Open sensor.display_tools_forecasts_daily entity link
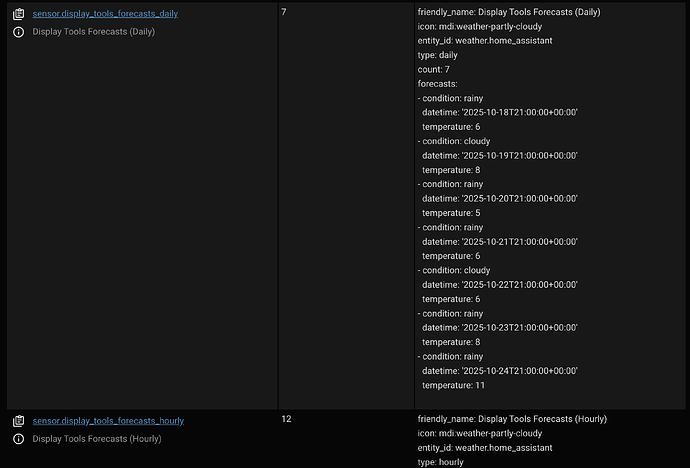 click(105, 14)
